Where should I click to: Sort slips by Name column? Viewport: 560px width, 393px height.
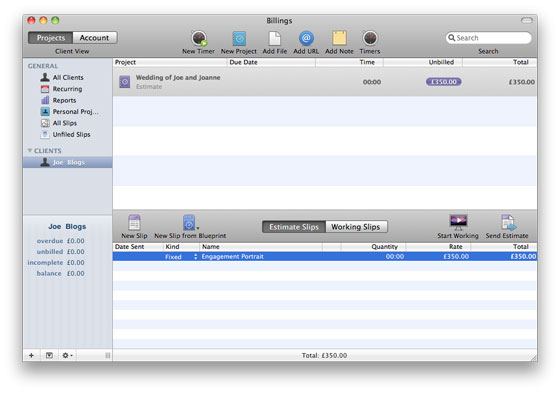click(x=261, y=247)
